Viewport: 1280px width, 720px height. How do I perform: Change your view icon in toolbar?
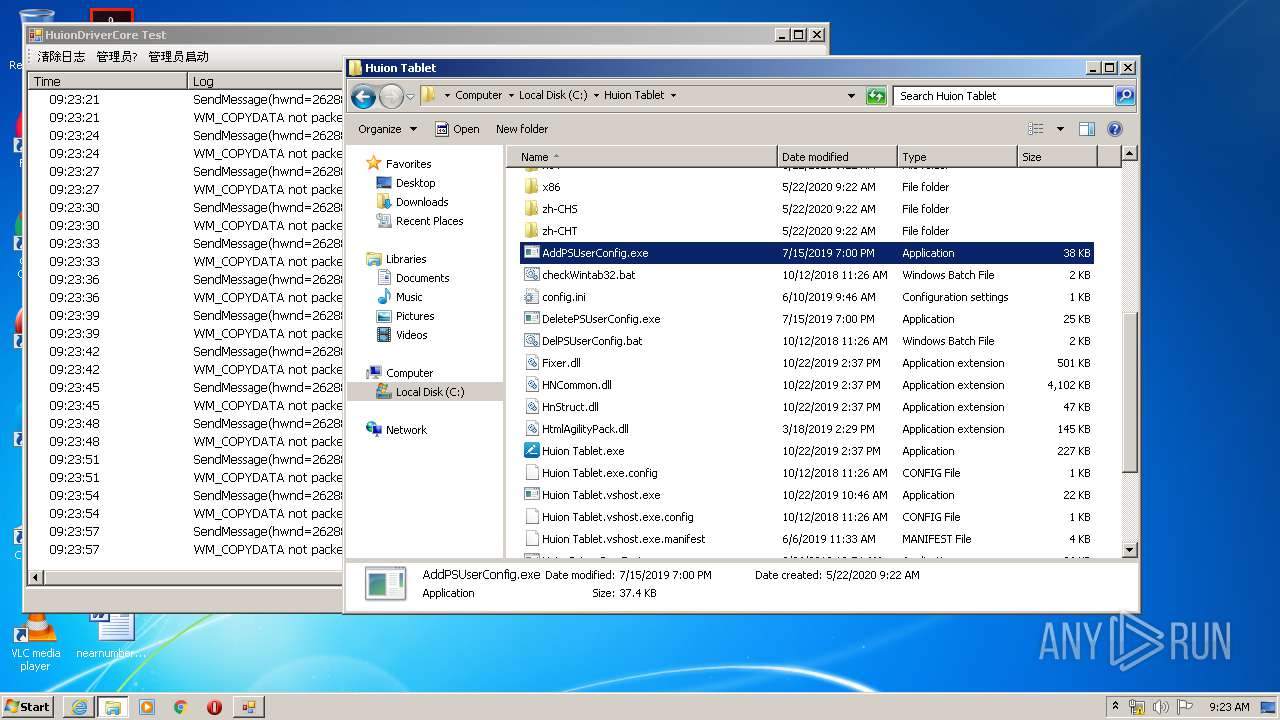[x=1036, y=129]
